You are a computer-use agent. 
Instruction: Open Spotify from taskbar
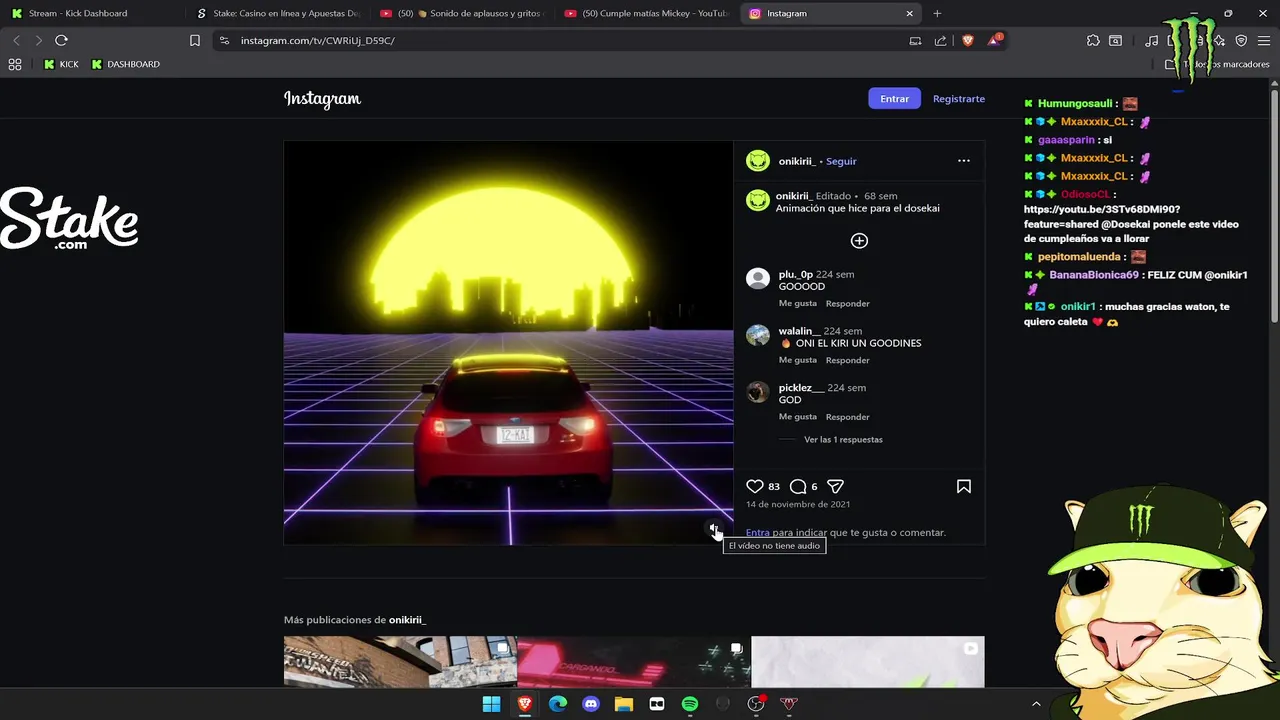(x=690, y=704)
